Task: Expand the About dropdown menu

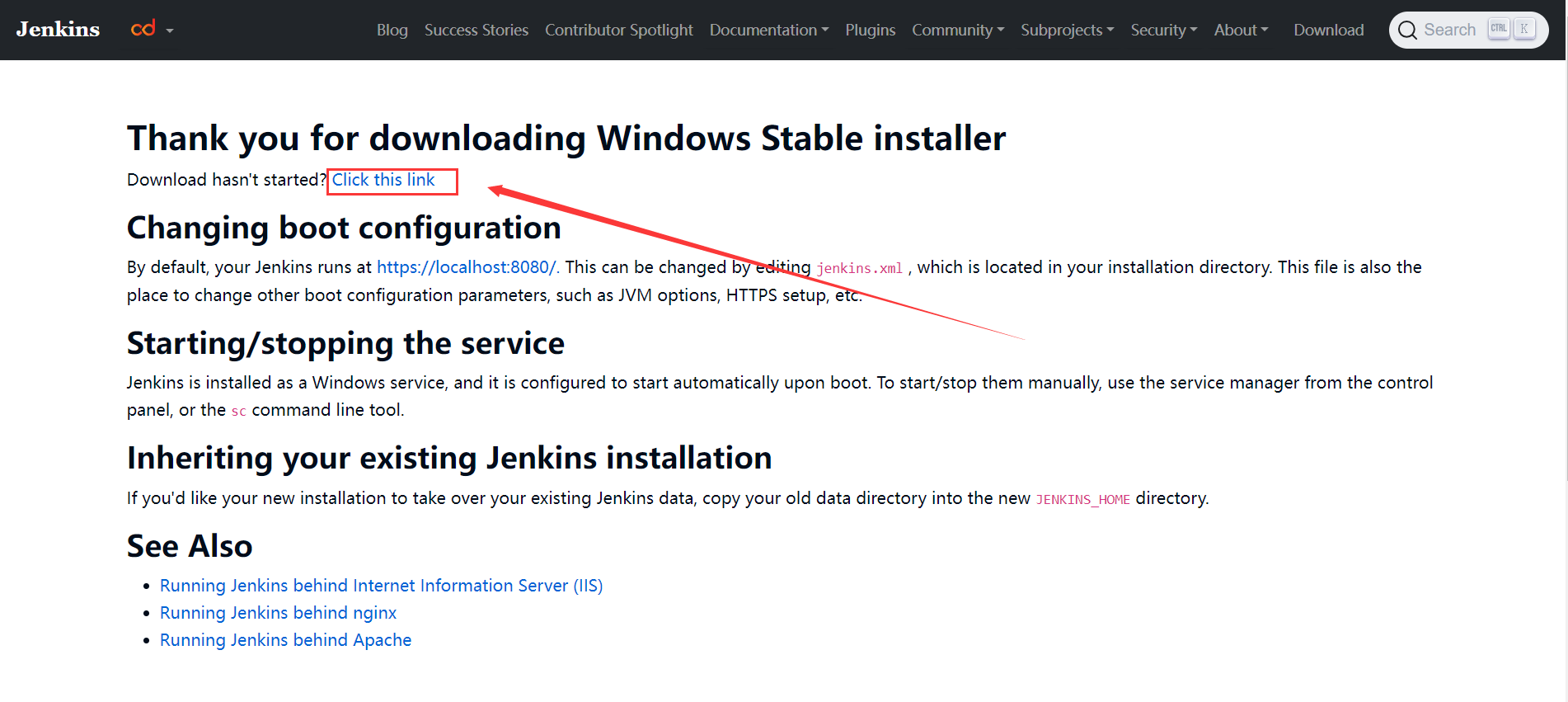Action: [1241, 30]
